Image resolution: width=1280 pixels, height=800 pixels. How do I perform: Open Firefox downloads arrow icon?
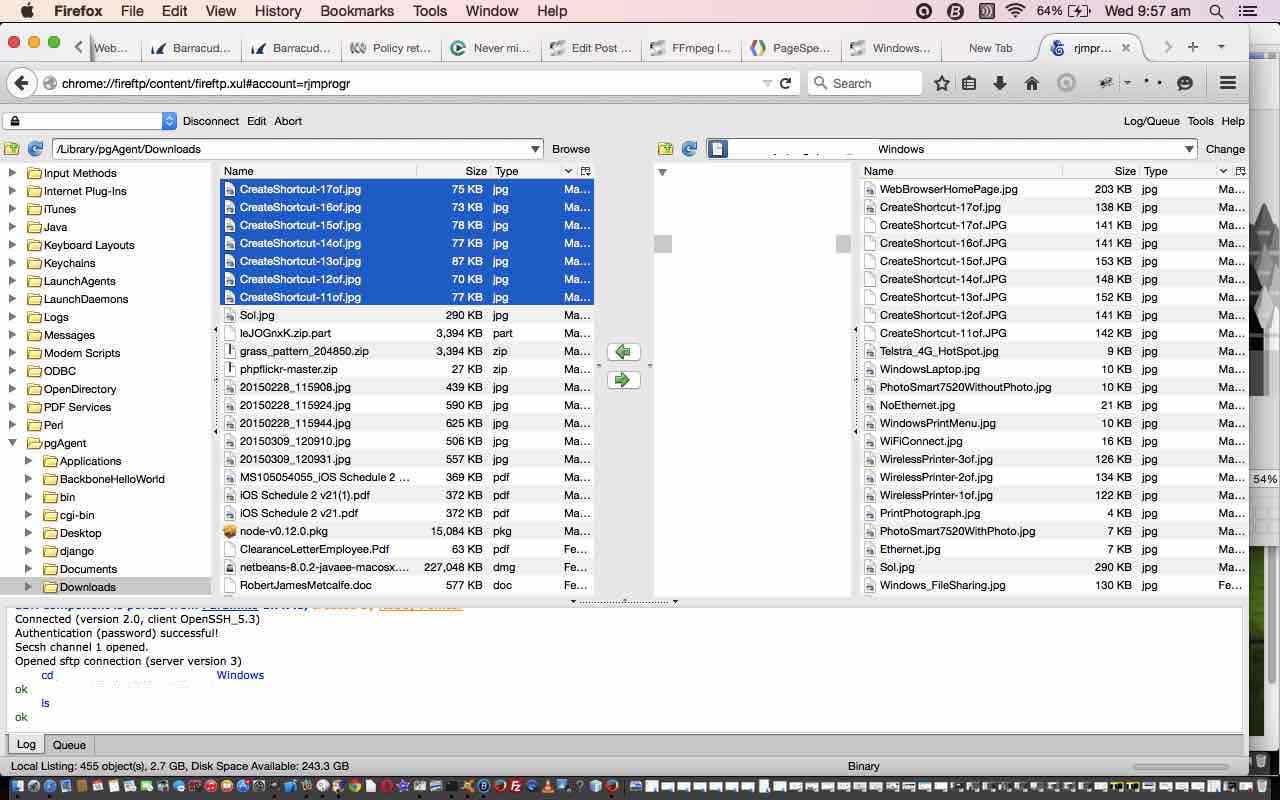pyautogui.click(x=999, y=83)
